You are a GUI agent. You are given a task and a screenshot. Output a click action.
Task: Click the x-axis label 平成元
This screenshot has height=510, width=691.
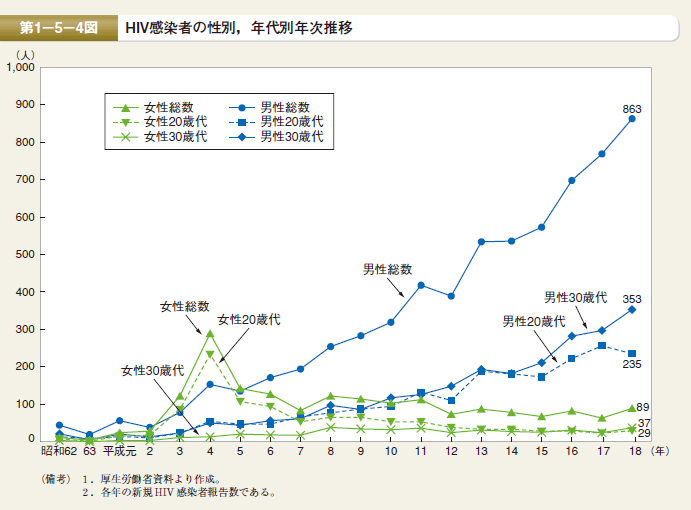click(x=119, y=451)
